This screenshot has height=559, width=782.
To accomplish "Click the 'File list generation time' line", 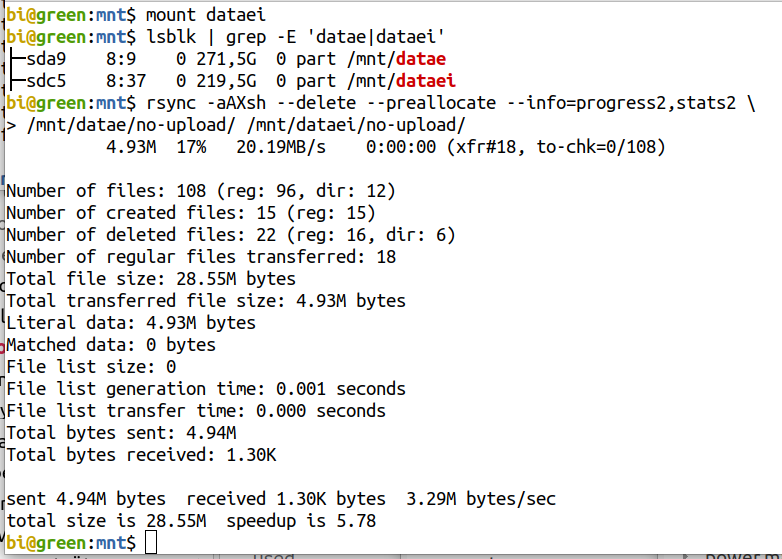I will (x=205, y=389).
